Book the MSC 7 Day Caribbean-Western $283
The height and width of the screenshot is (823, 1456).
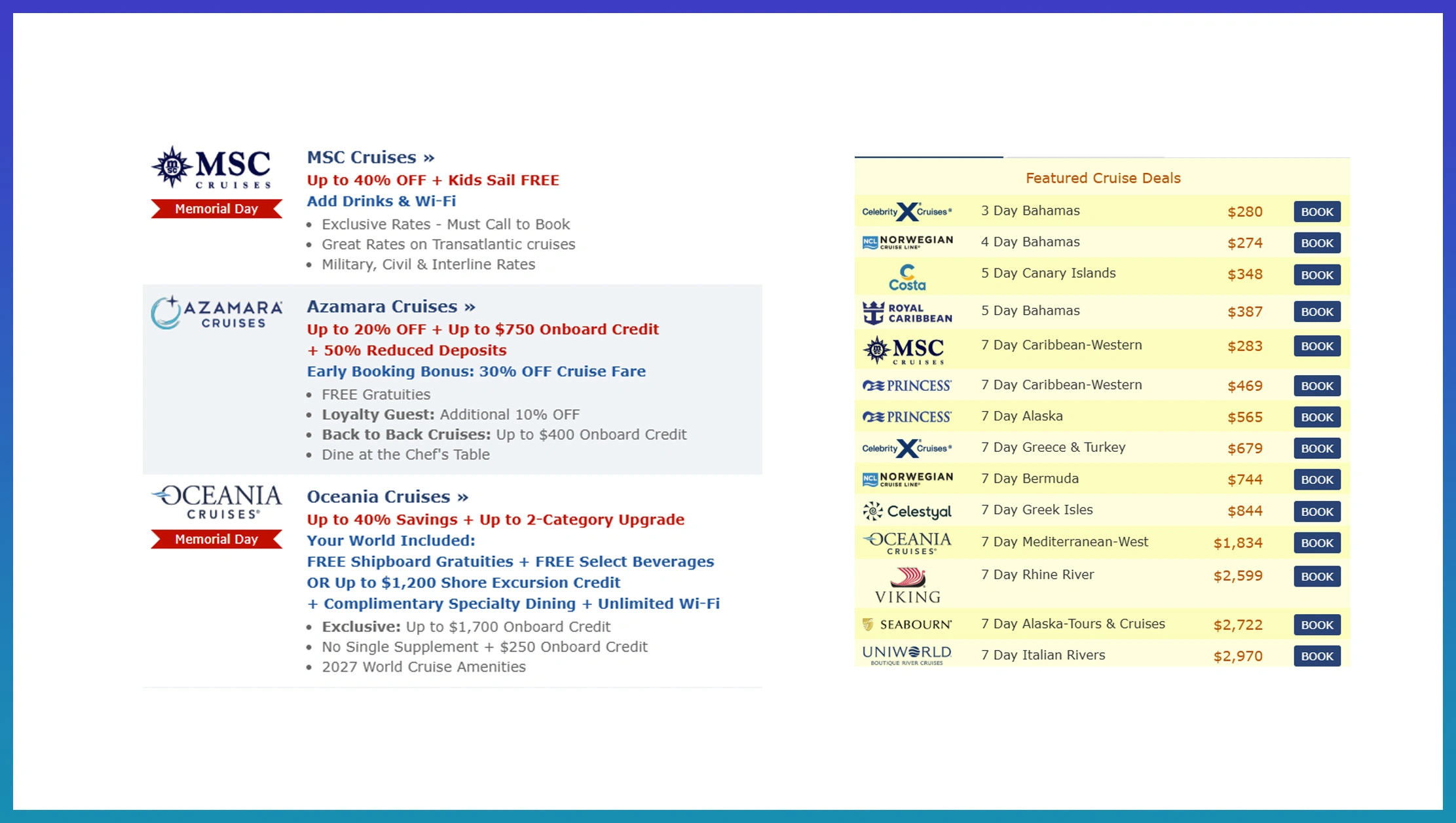(1317, 346)
